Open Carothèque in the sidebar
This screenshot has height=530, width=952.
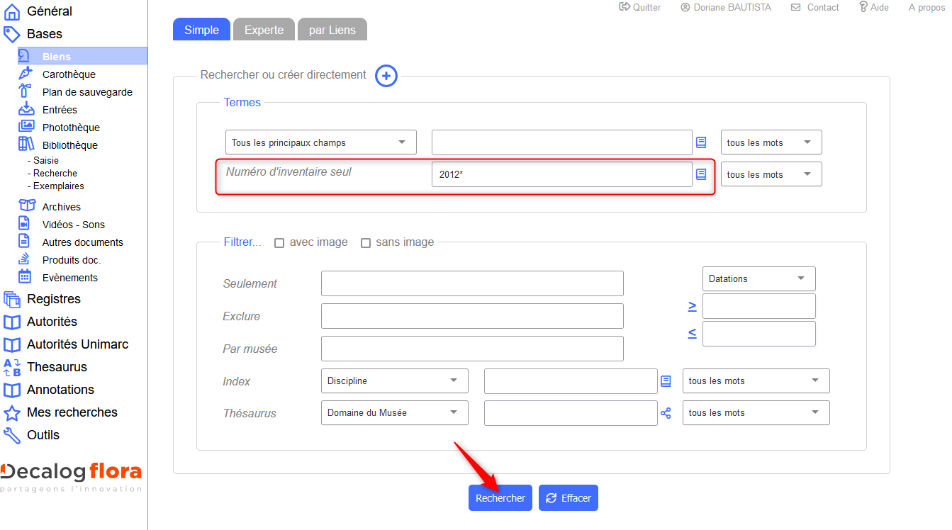coord(68,74)
